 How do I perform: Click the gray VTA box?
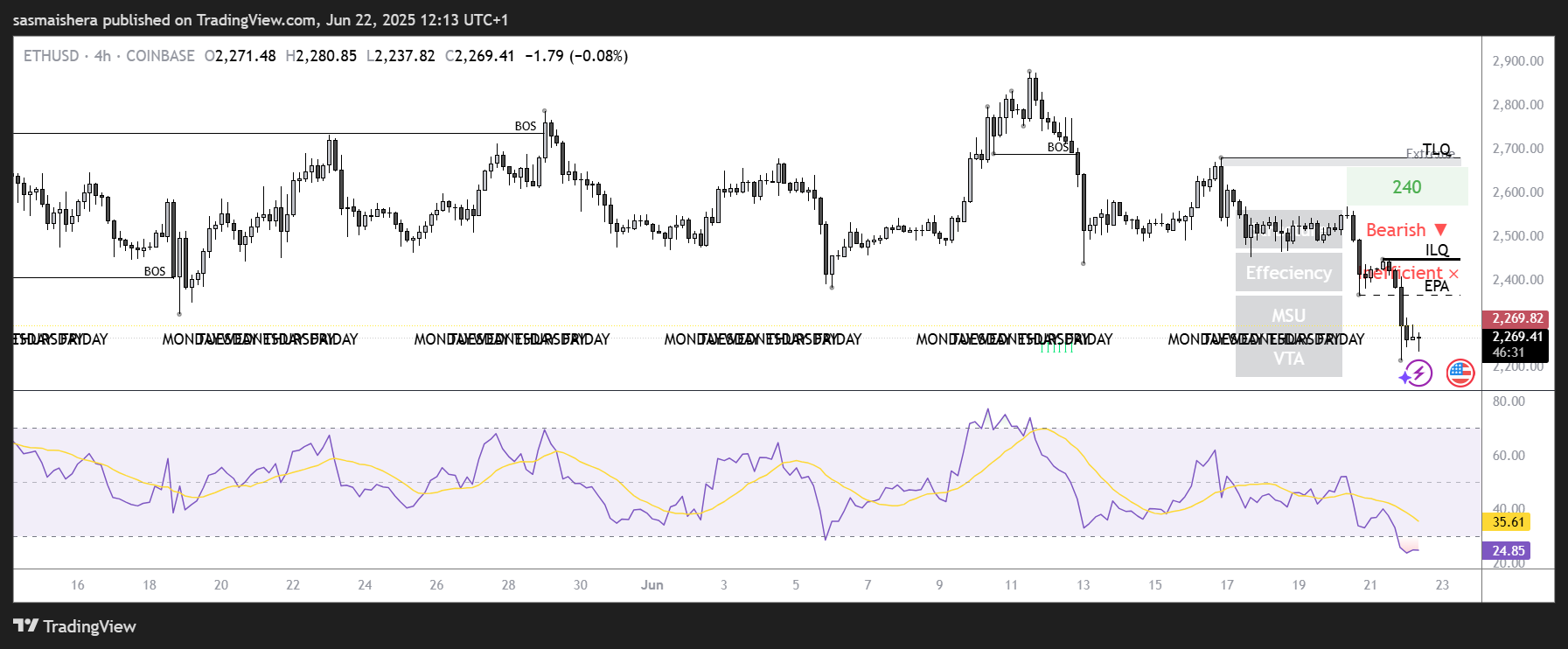pyautogui.click(x=1288, y=359)
